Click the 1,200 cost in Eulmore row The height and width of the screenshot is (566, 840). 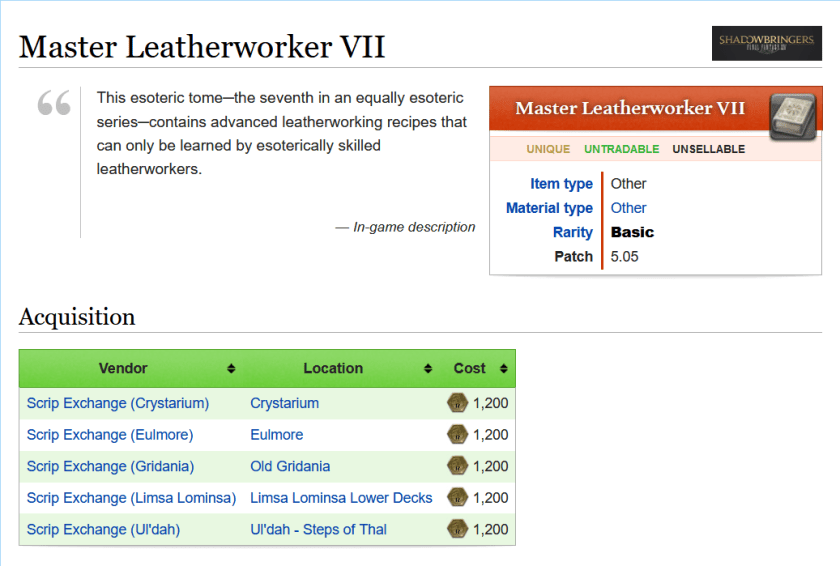coord(490,435)
